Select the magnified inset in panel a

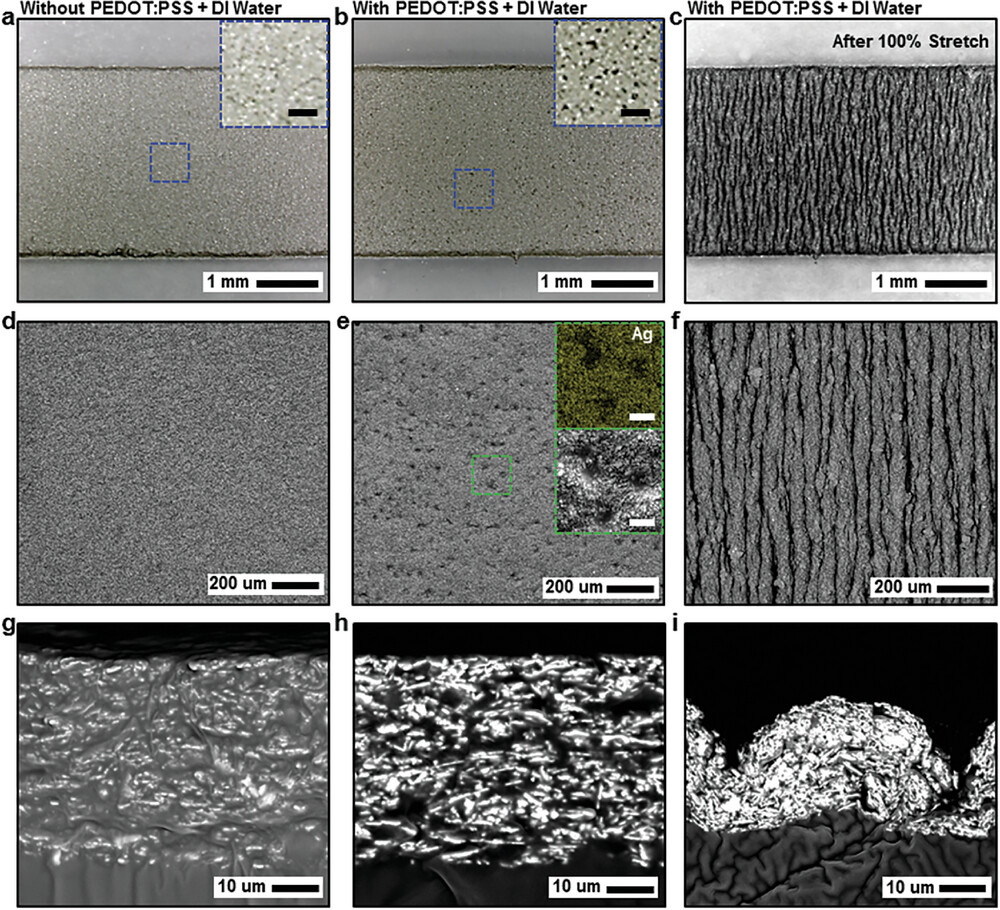click(x=274, y=73)
